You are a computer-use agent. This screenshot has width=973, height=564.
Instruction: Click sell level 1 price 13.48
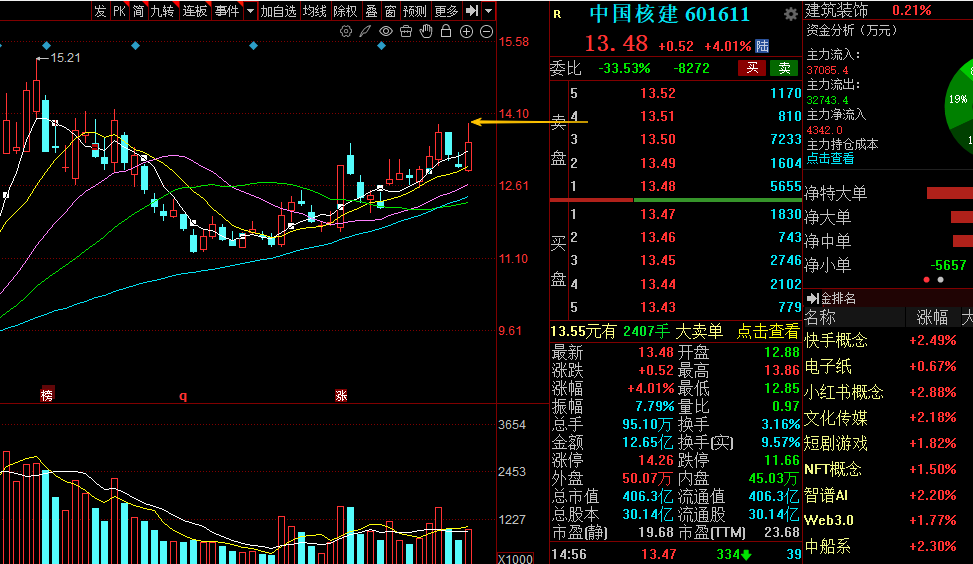[658, 186]
